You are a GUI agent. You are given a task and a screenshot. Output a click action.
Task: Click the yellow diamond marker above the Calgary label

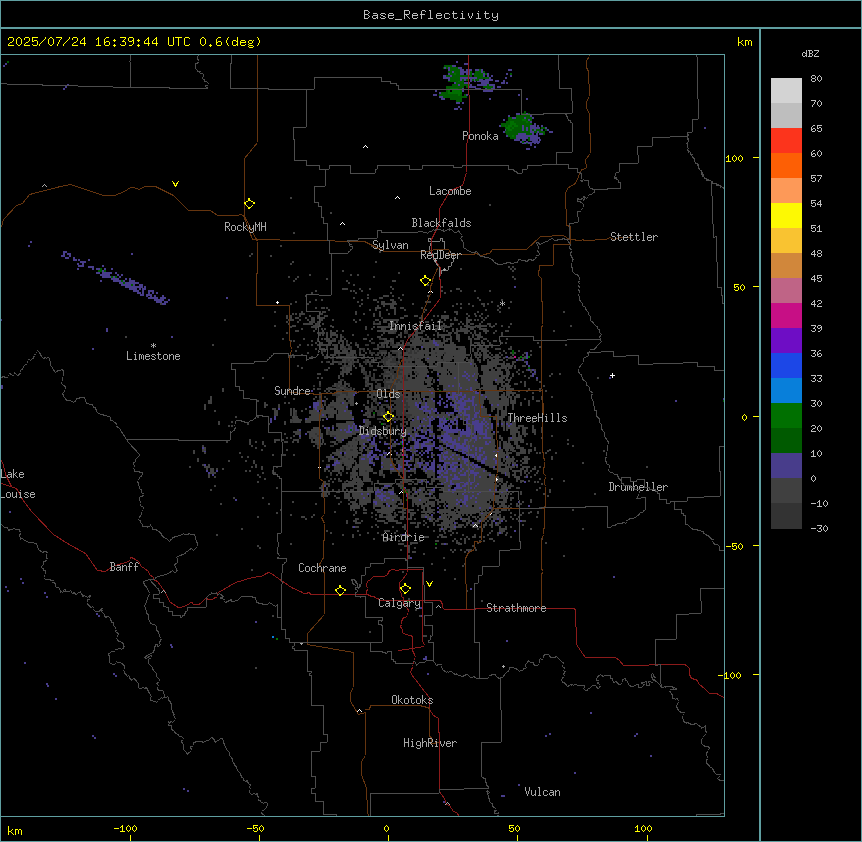click(x=405, y=589)
